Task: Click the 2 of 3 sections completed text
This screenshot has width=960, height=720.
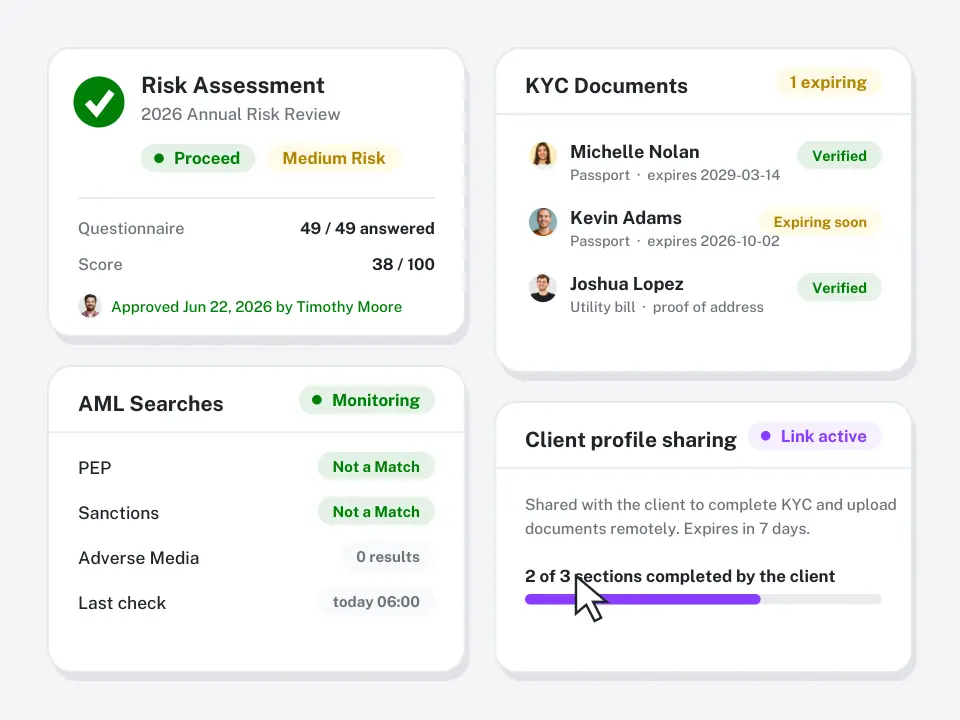Action: pyautogui.click(x=680, y=576)
